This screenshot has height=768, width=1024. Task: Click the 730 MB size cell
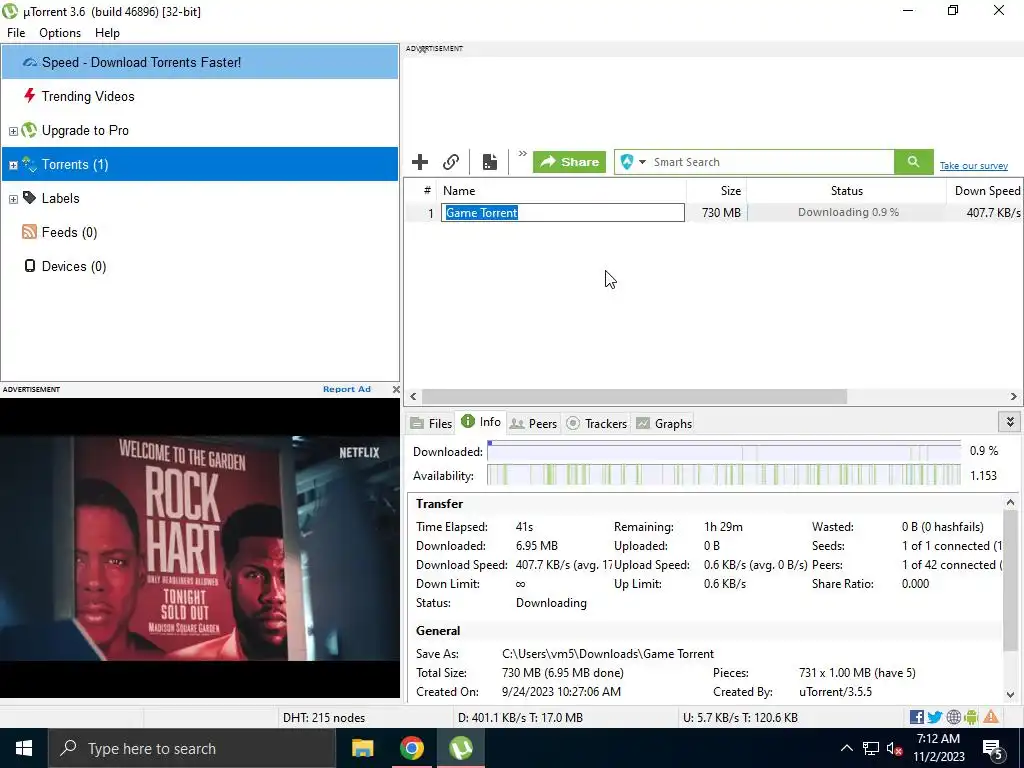pyautogui.click(x=721, y=213)
